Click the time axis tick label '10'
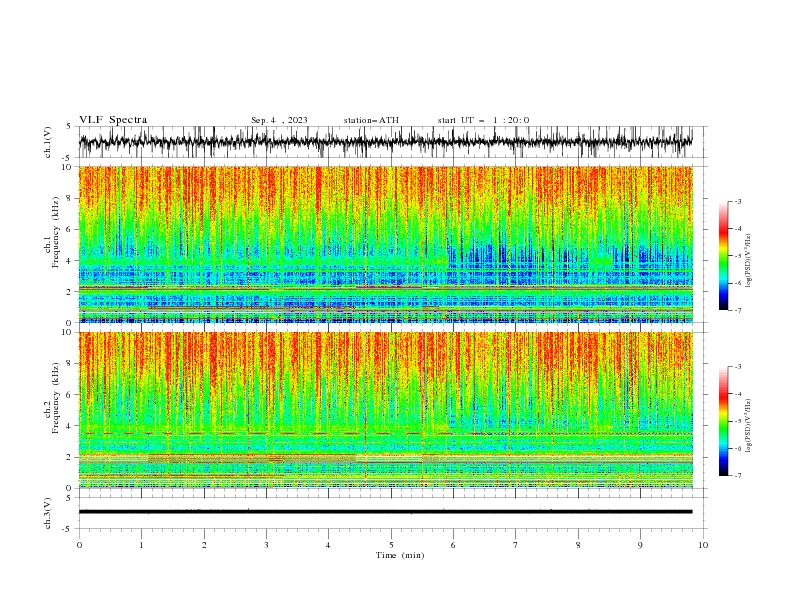792x612 pixels. click(703, 545)
